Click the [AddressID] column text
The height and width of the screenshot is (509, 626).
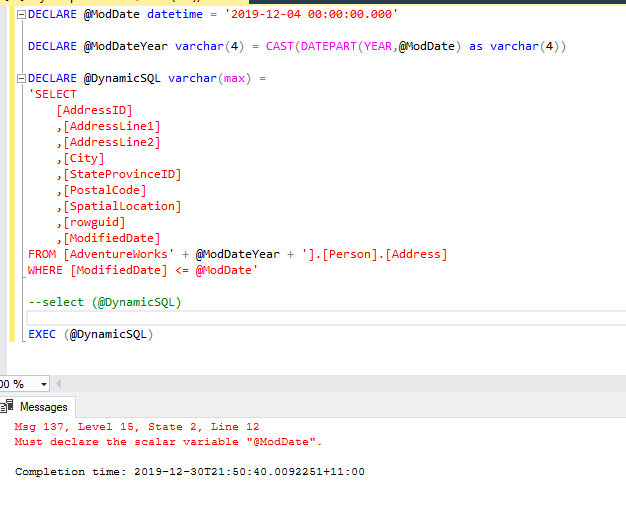94,110
